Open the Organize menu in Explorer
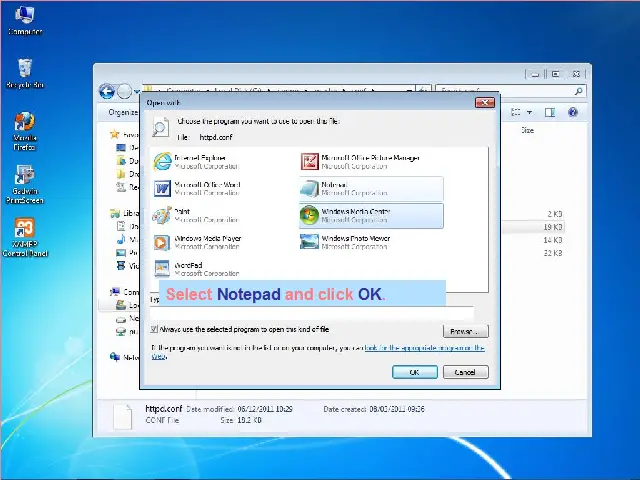The image size is (640, 480). (x=123, y=112)
